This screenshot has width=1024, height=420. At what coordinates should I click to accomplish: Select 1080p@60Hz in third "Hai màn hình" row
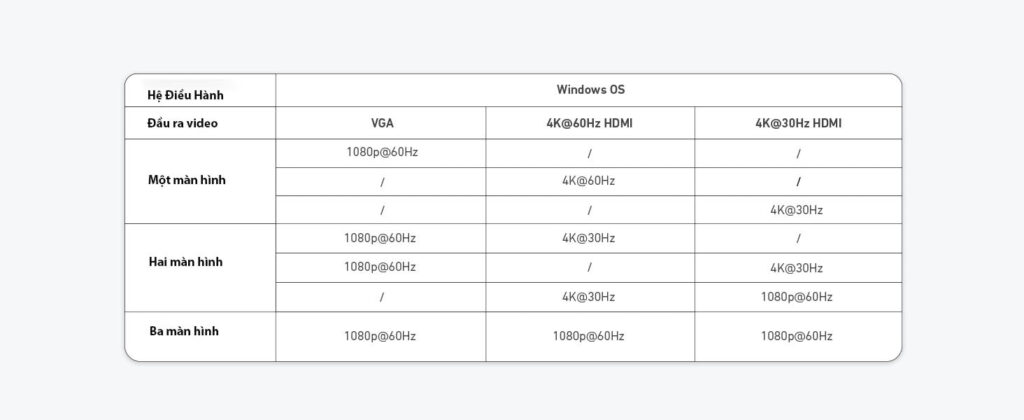point(797,297)
